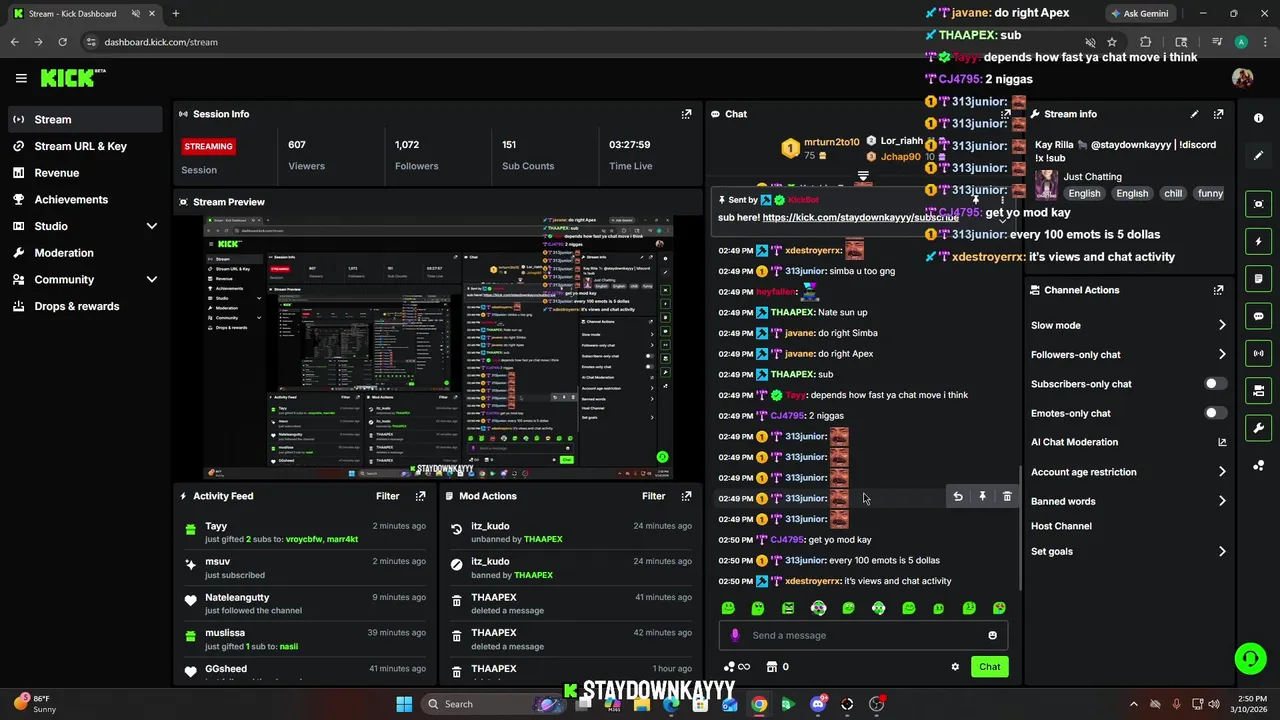This screenshot has height=720, width=1280.
Task: Open Slow mode options arrow
Action: (x=1222, y=325)
